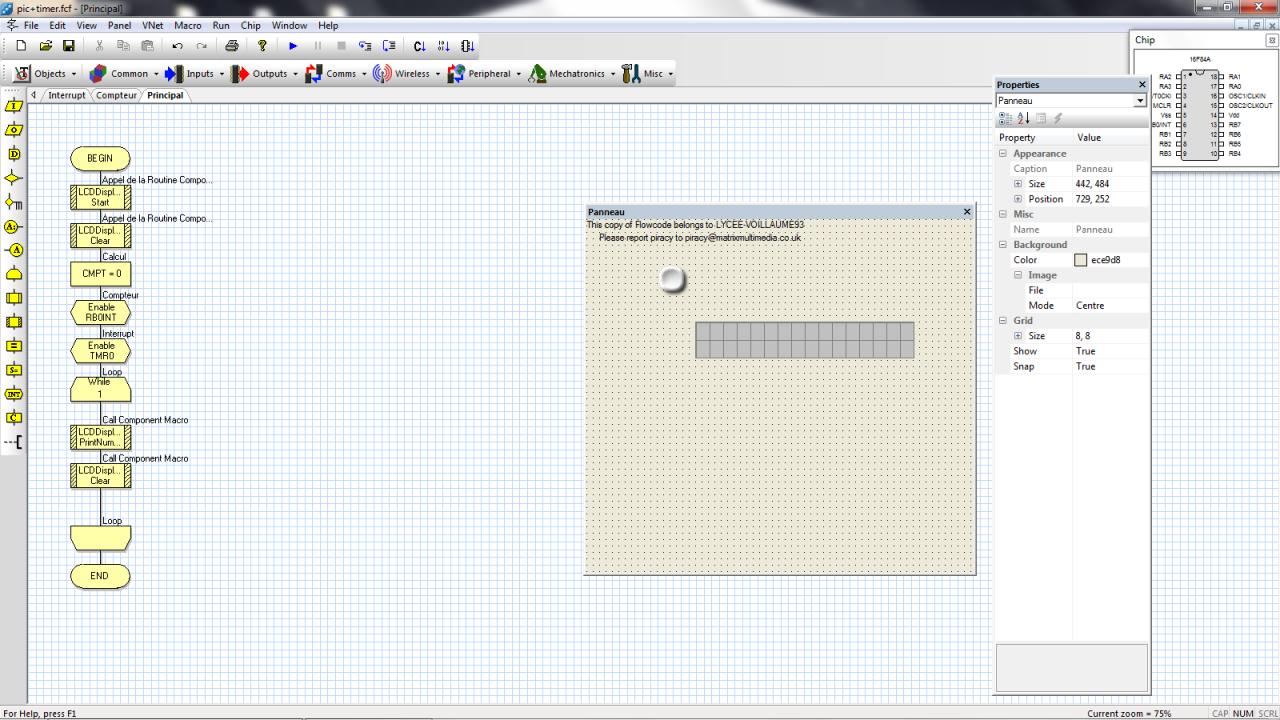Expand the Position property row

pyautogui.click(x=1018, y=199)
